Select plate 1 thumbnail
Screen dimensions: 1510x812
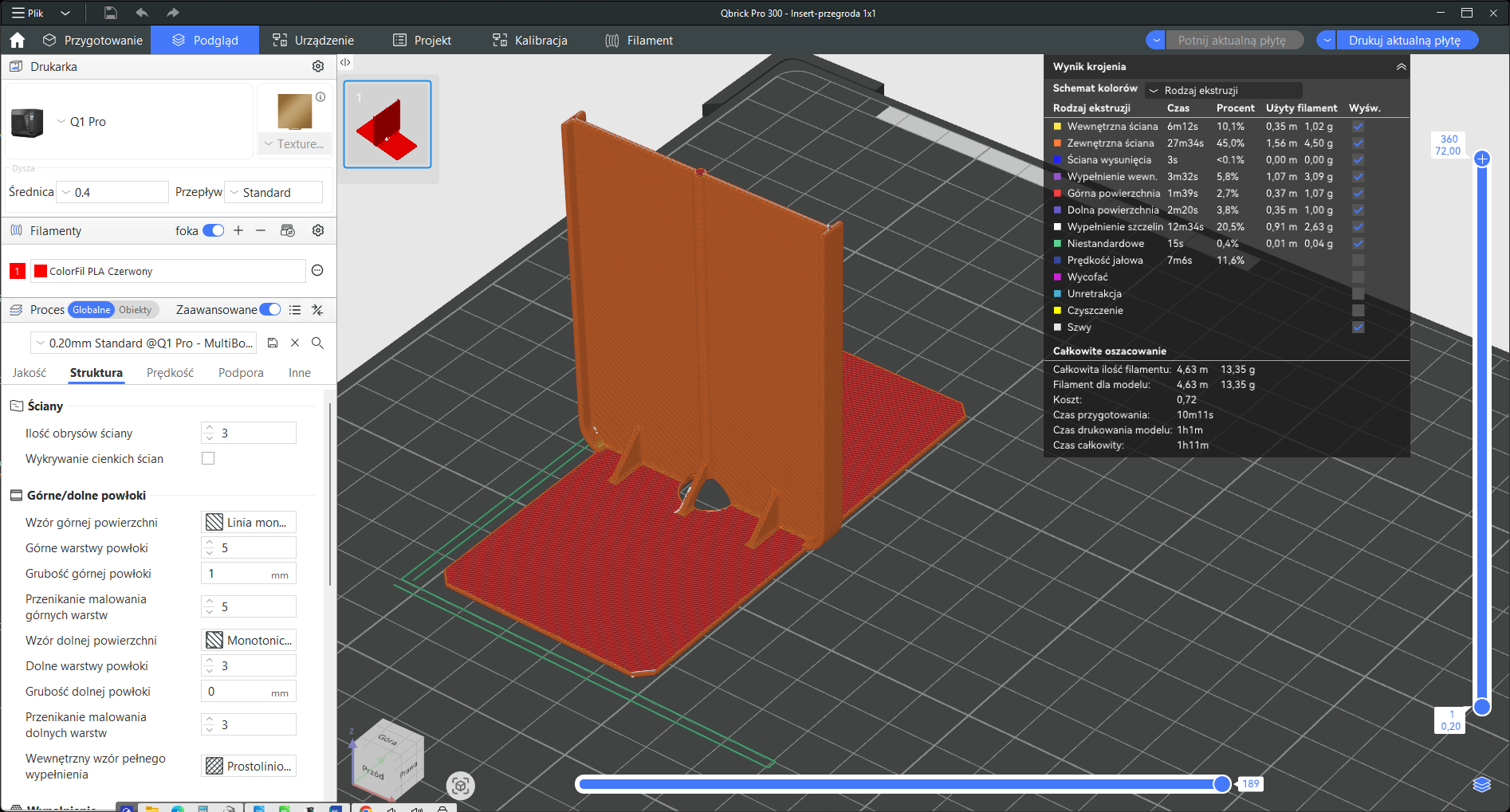pos(387,124)
